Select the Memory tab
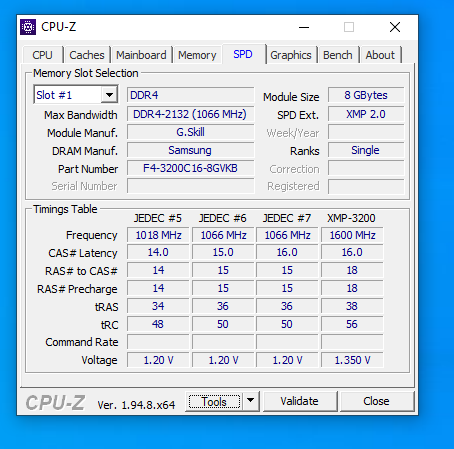 pyautogui.click(x=197, y=55)
